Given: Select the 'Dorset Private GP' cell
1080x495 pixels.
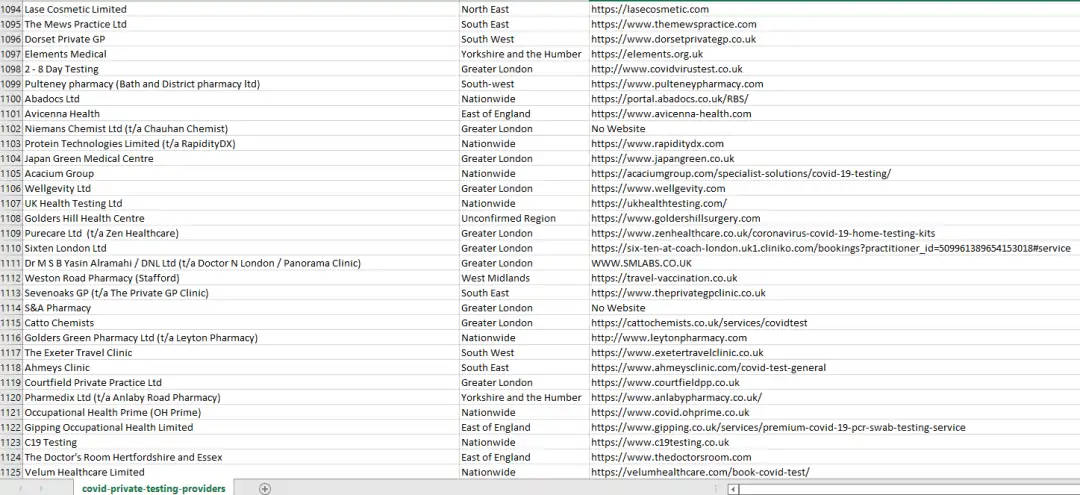Looking at the screenshot, I should tap(241, 39).
